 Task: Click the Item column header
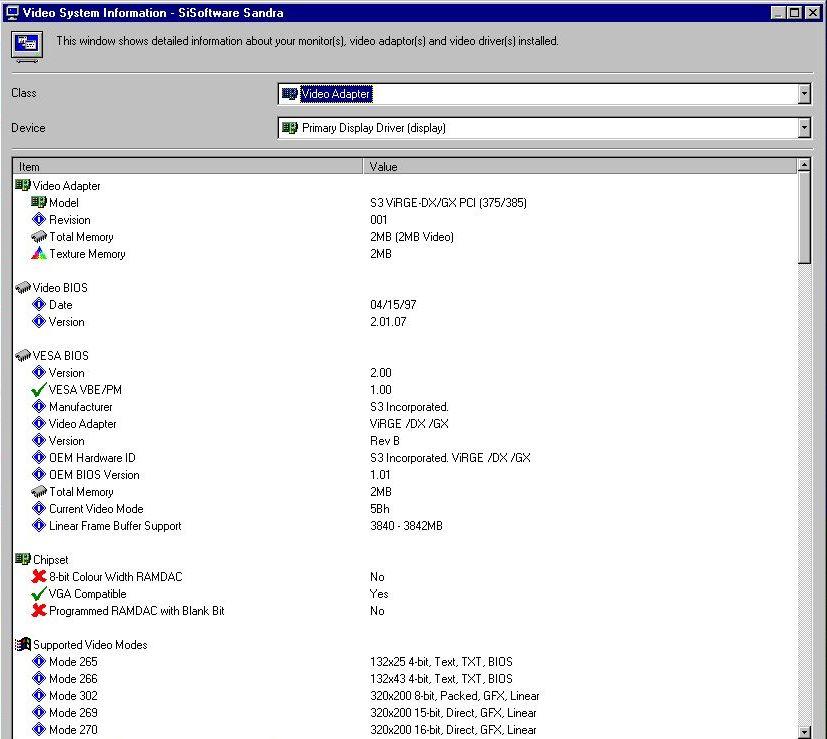[x=188, y=167]
